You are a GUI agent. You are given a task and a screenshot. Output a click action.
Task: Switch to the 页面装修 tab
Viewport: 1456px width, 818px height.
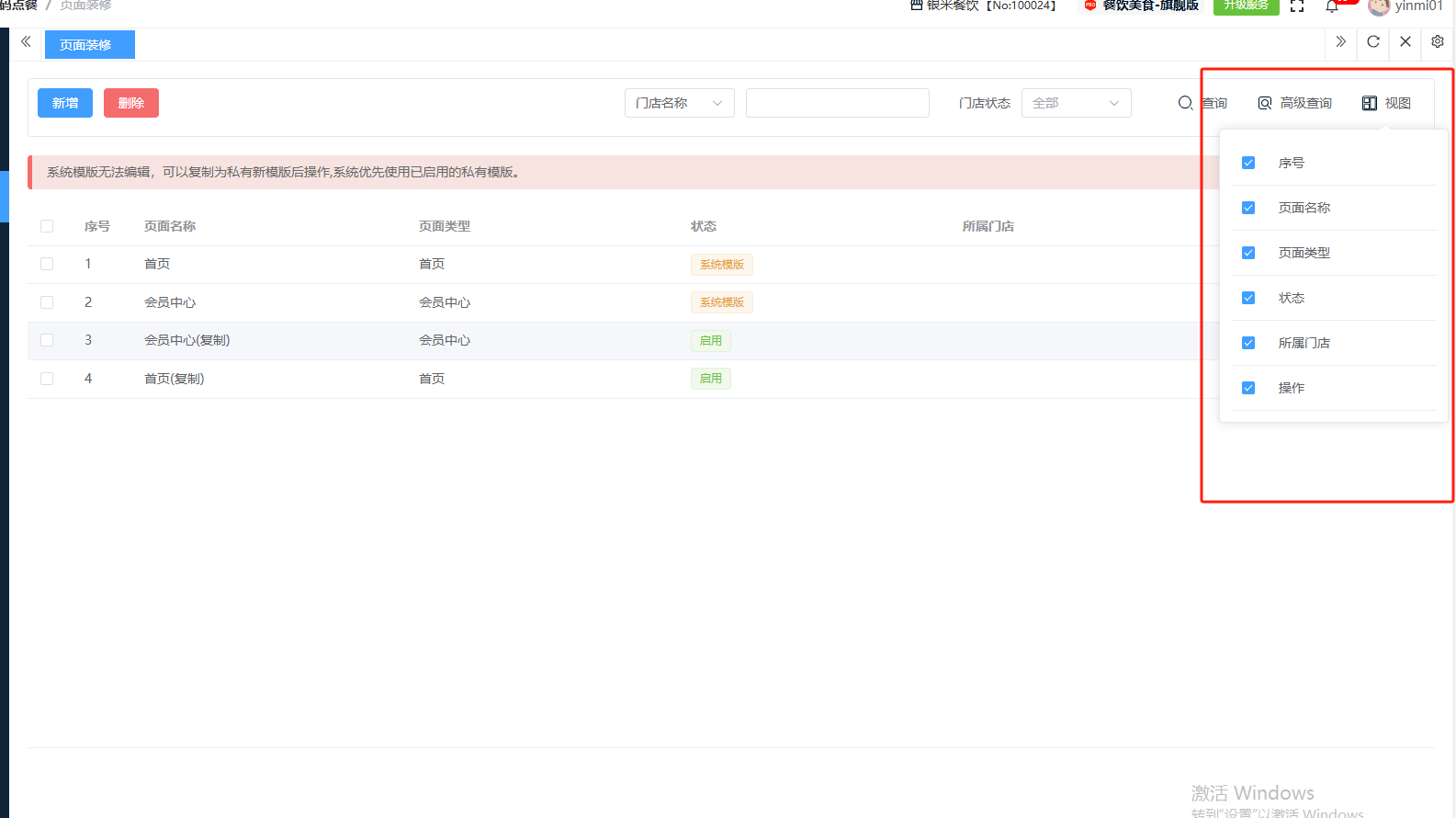(x=89, y=45)
